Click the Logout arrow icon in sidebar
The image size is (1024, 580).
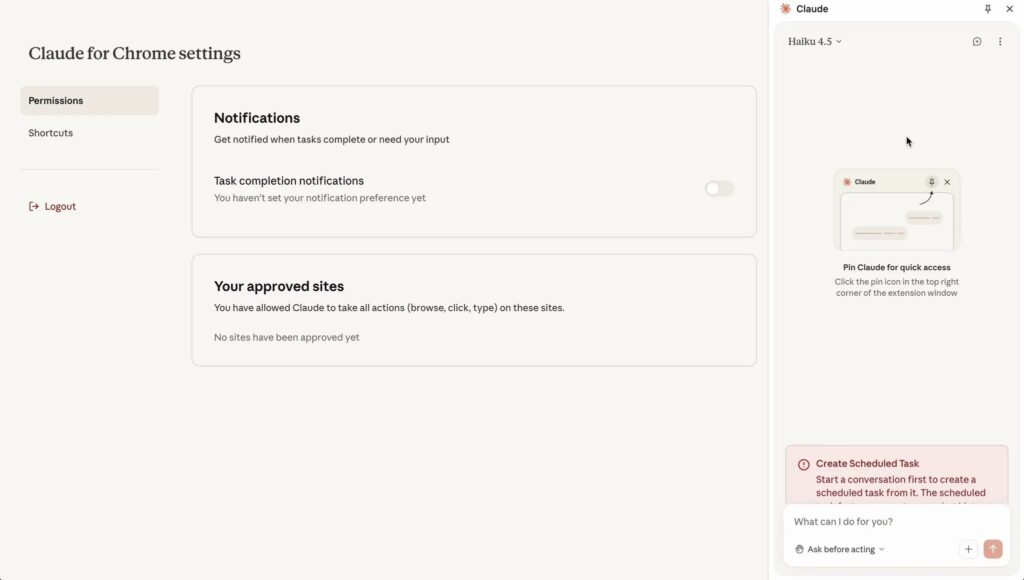coord(35,207)
